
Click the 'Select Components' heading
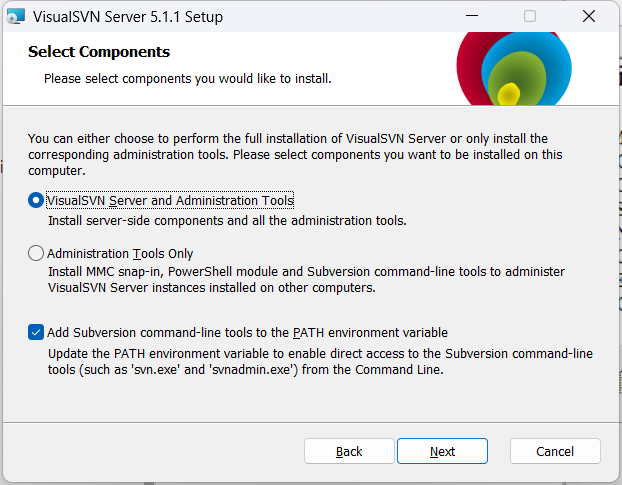(x=99, y=52)
